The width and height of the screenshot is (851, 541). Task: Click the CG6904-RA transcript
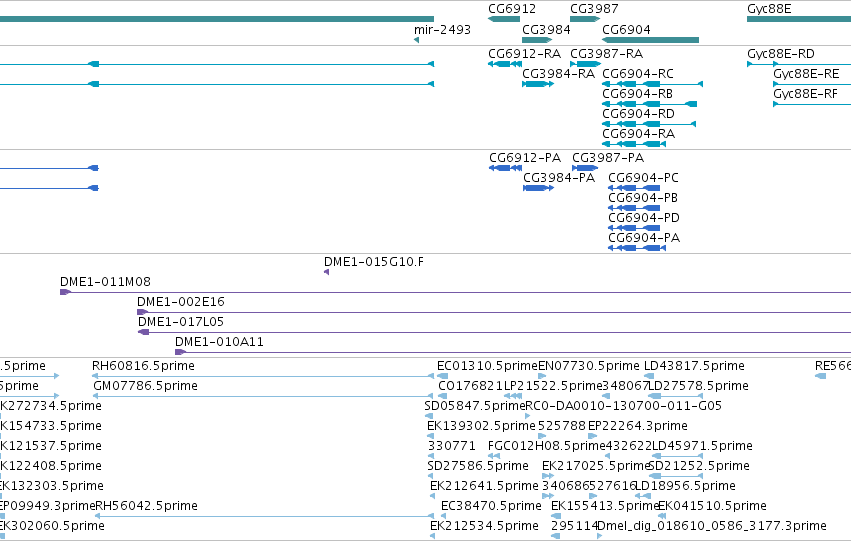pyautogui.click(x=634, y=144)
